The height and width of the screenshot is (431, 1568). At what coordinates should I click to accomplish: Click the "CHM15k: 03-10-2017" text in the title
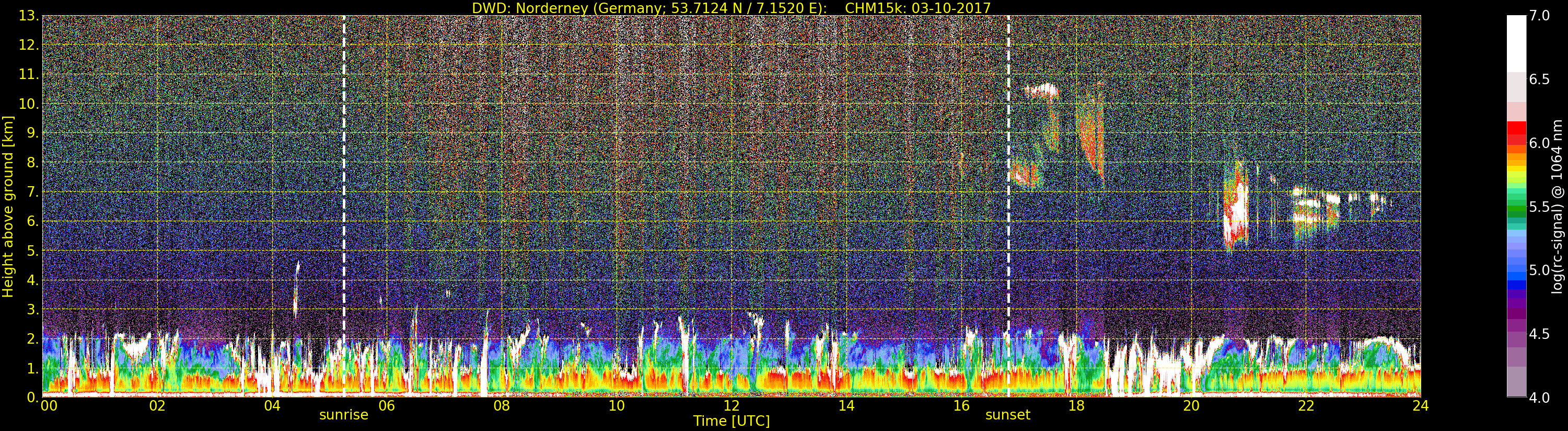click(918, 8)
